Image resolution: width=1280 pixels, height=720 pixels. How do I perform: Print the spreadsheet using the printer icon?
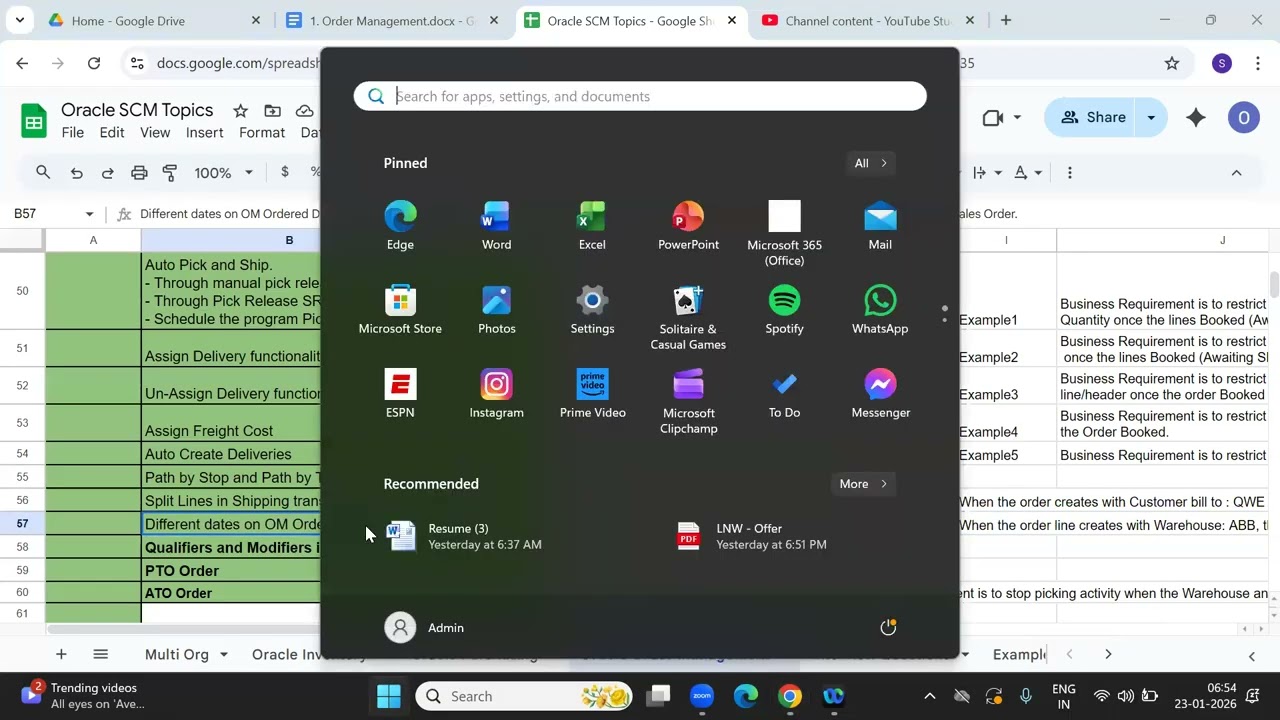coord(139,173)
